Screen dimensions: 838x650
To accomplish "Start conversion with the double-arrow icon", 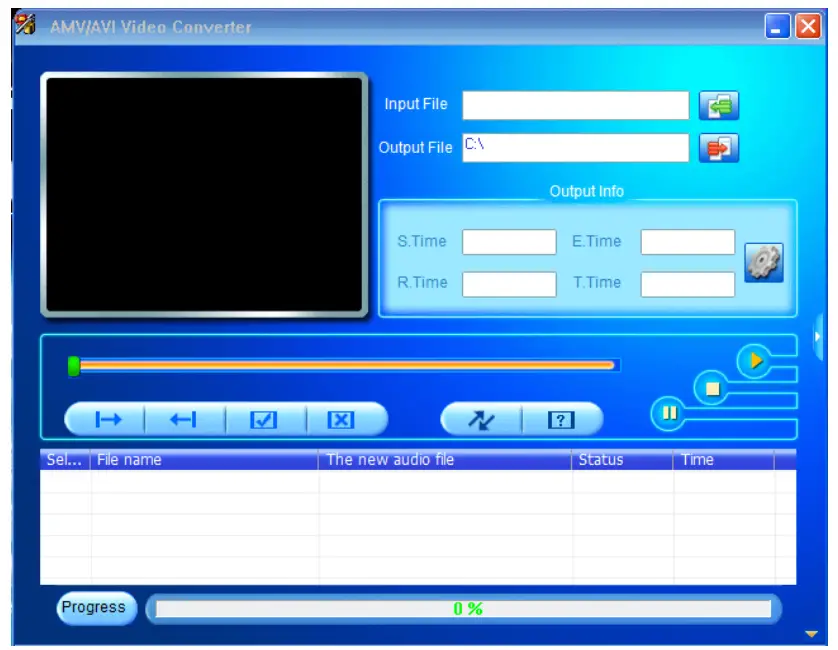I will pyautogui.click(x=481, y=420).
